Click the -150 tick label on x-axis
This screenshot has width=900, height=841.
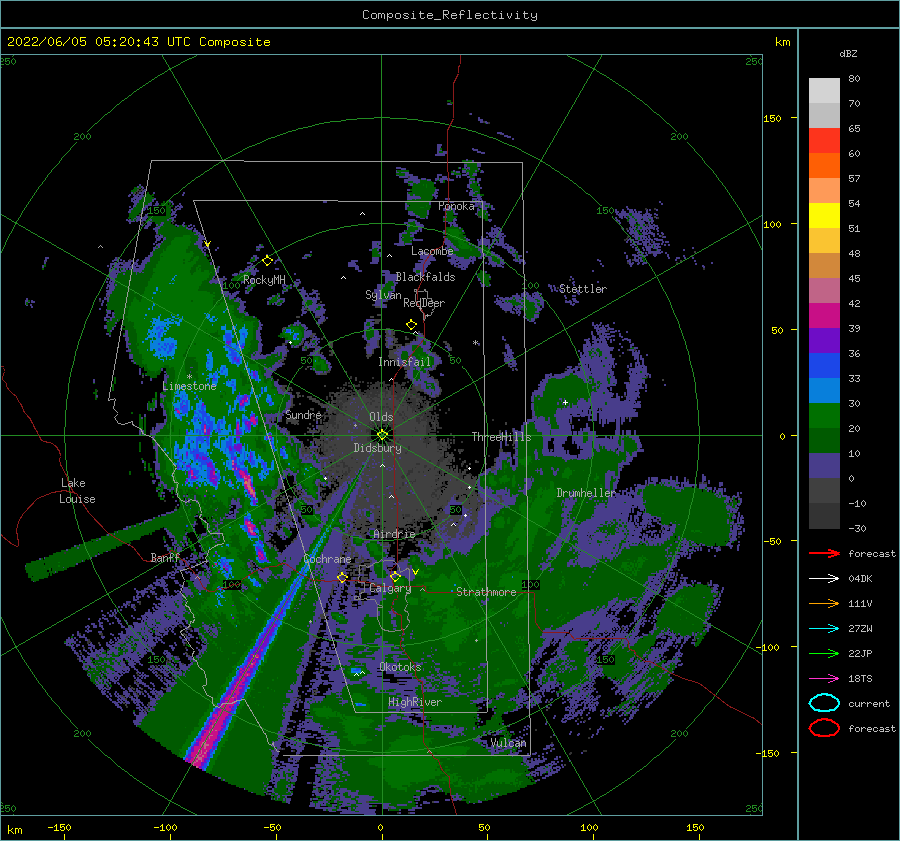(x=59, y=827)
